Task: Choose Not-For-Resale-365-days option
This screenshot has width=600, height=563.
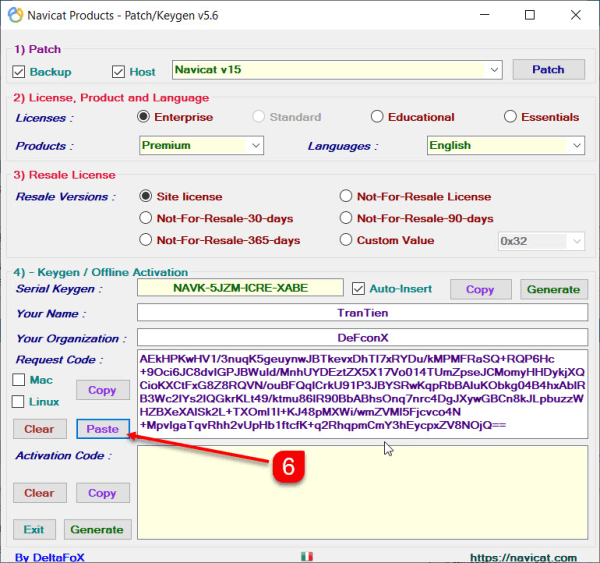Action: pyautogui.click(x=145, y=240)
